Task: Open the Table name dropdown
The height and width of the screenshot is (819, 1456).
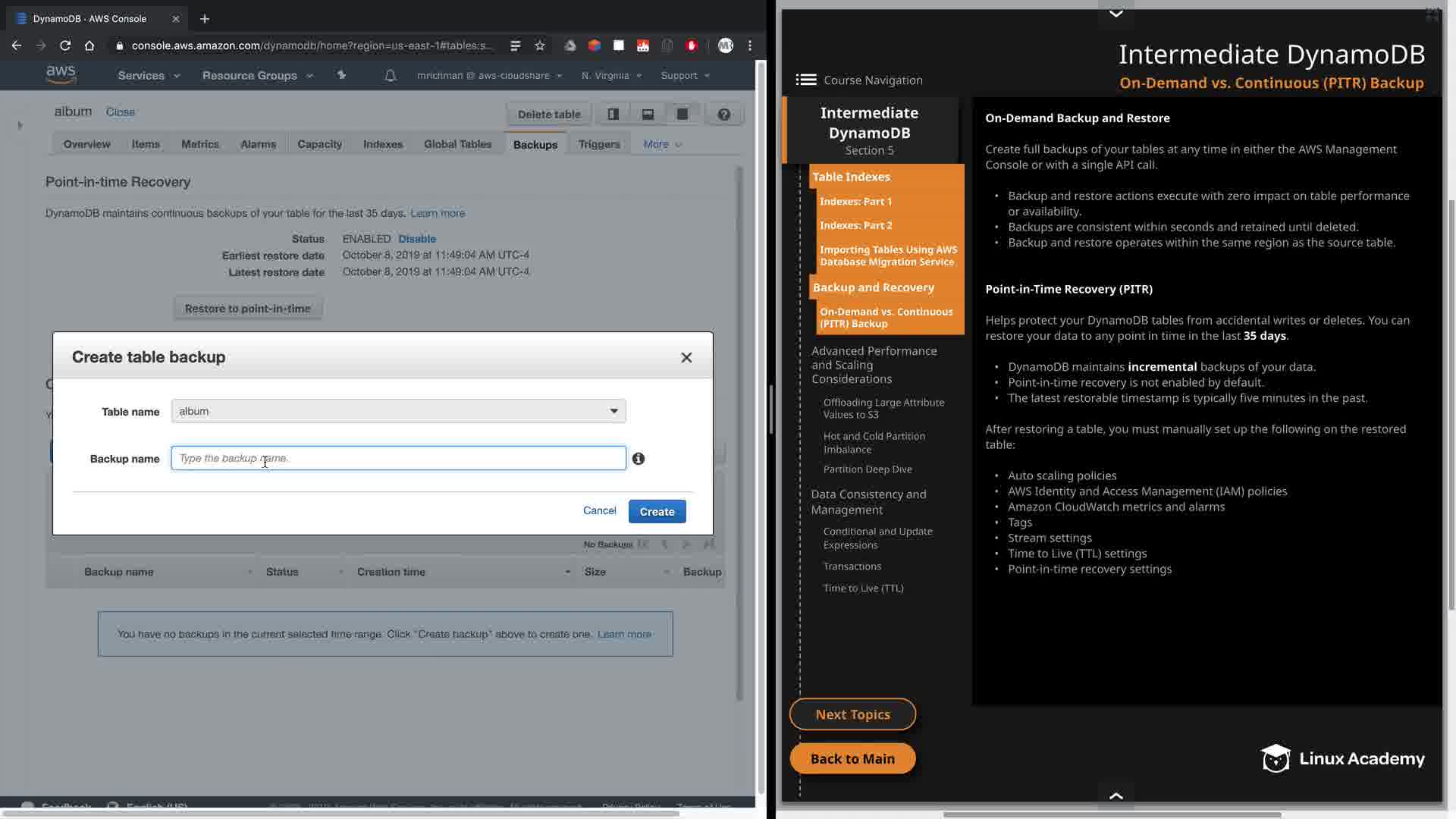Action: tap(398, 411)
